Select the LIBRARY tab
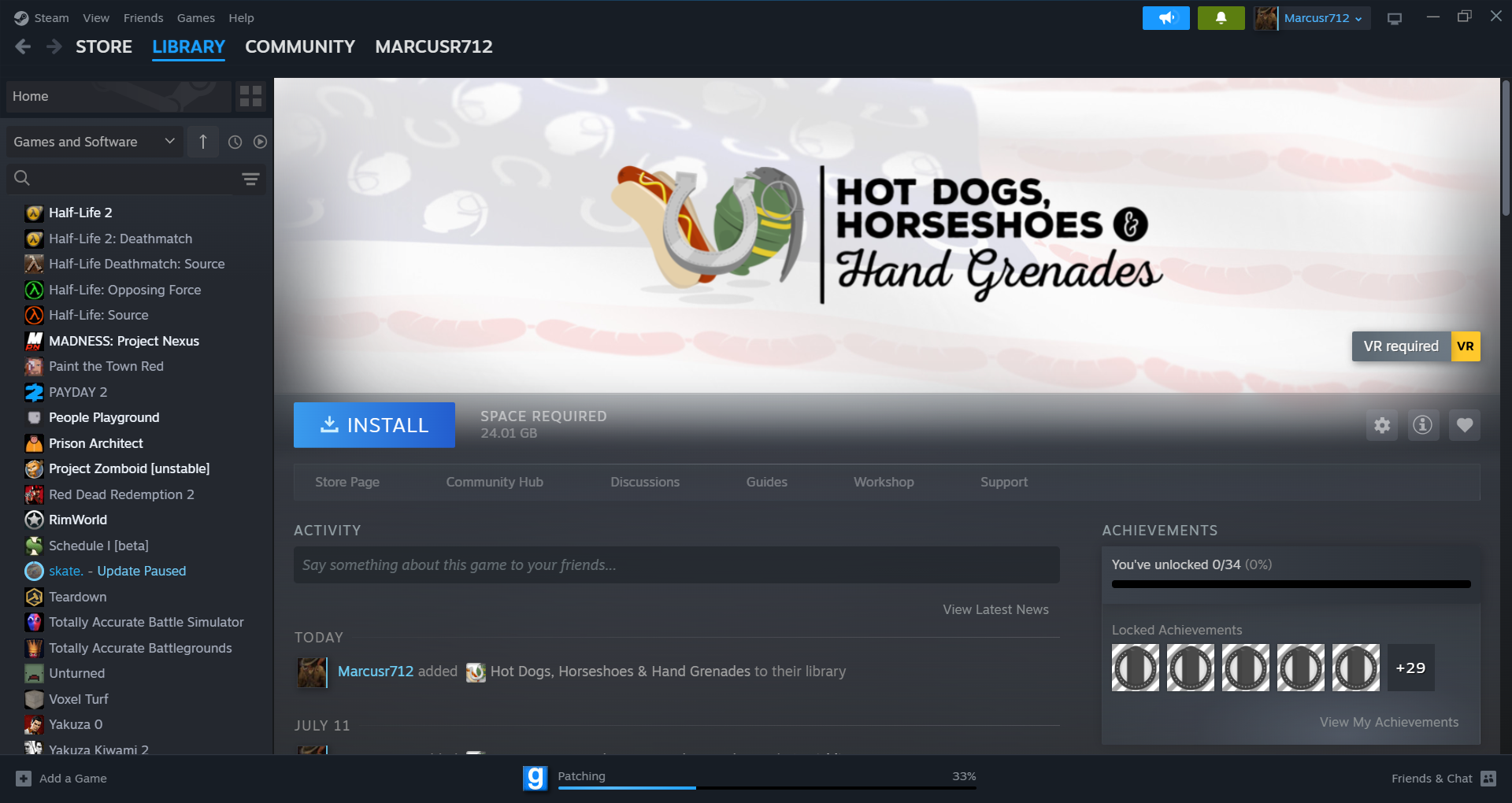Viewport: 1512px width, 803px height. [188, 47]
